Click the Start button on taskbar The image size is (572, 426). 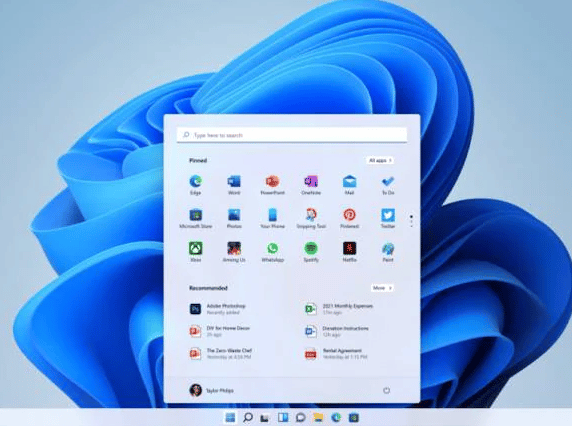point(230,417)
